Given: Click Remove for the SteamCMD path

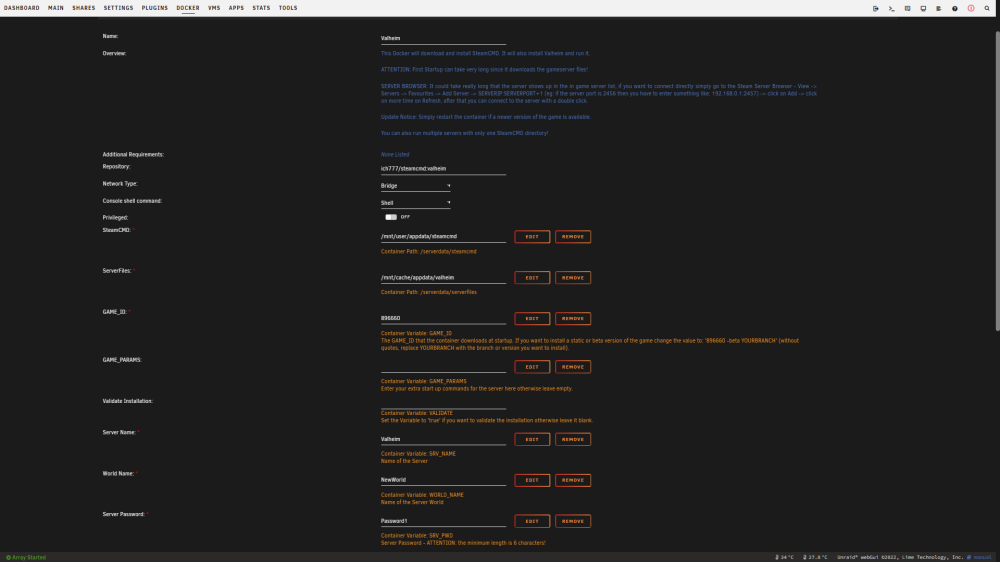Looking at the screenshot, I should point(573,237).
